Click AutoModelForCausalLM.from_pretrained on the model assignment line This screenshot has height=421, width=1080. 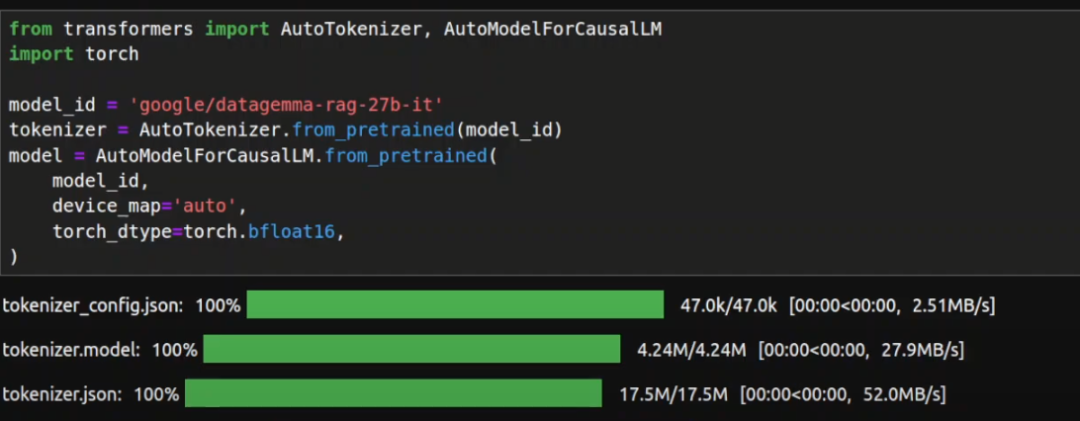tap(290, 156)
